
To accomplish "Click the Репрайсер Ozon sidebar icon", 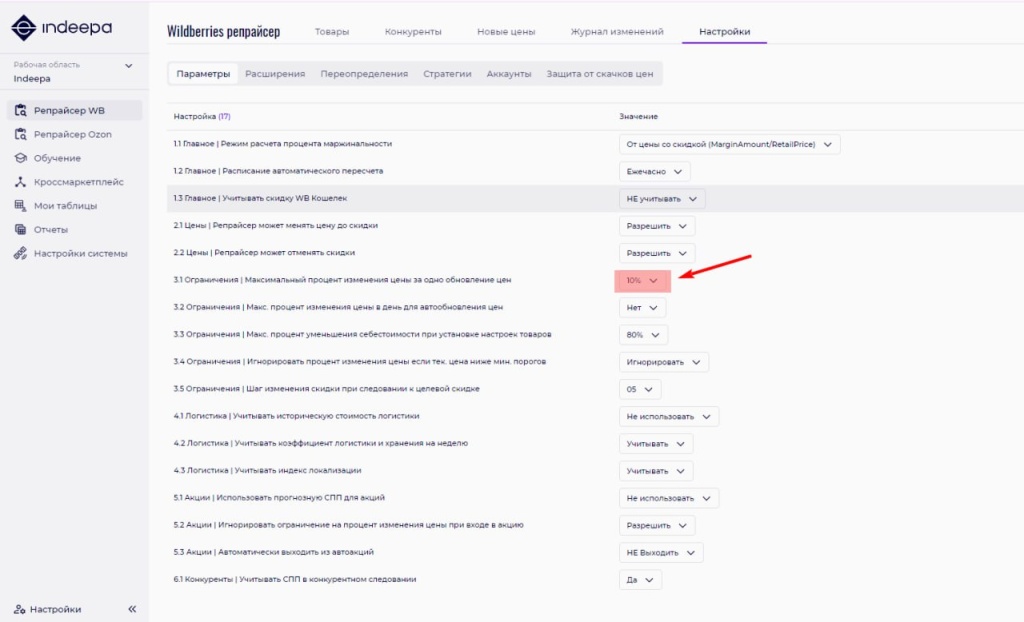I will [21, 134].
